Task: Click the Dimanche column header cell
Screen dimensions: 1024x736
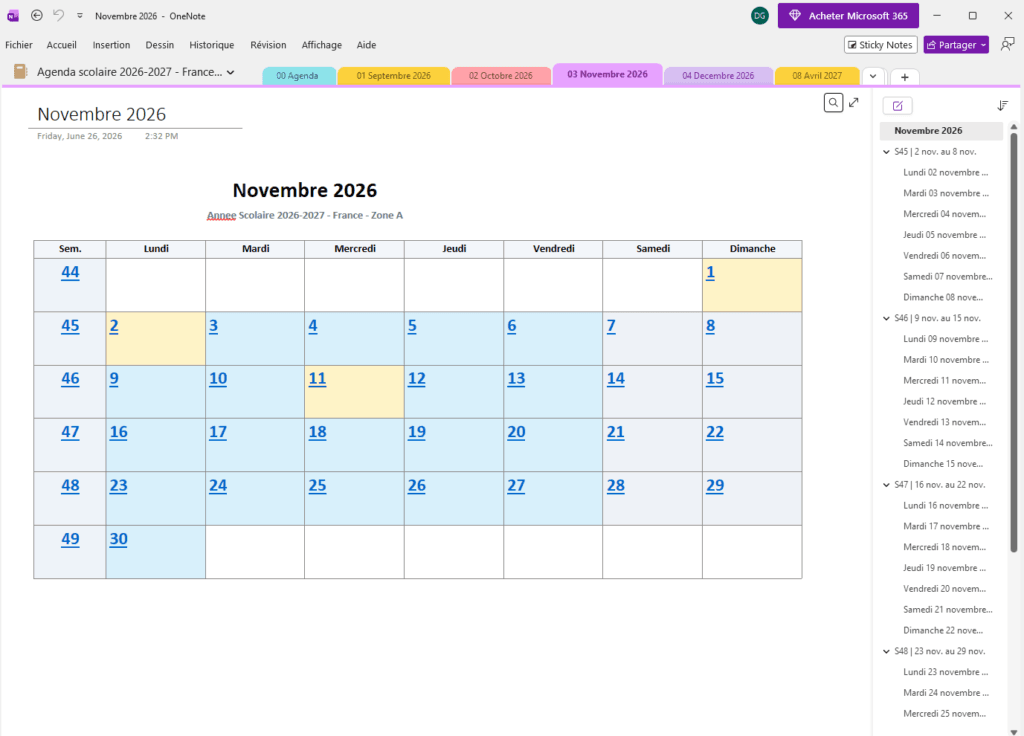Action: pyautogui.click(x=752, y=249)
